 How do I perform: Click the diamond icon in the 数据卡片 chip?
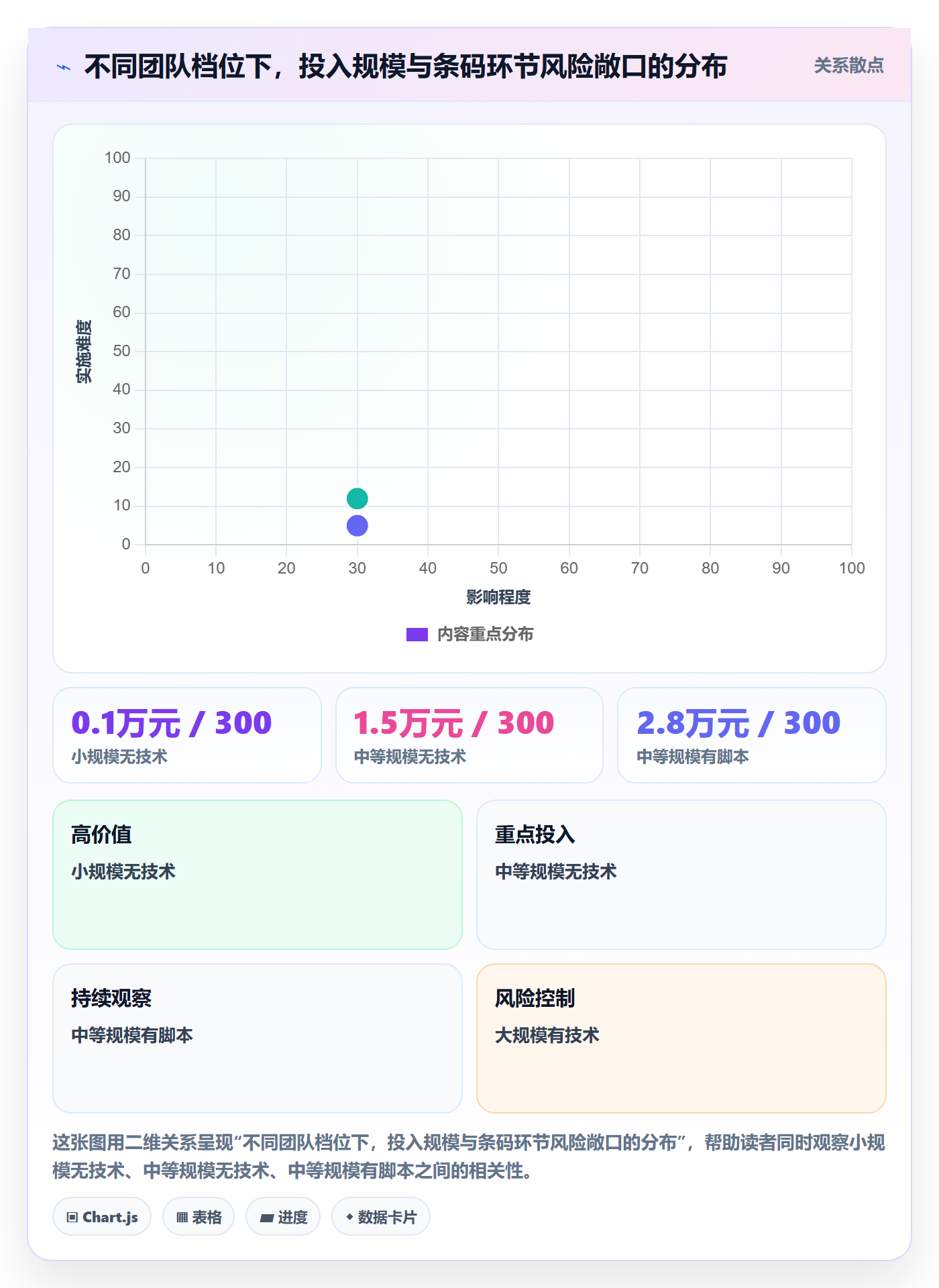point(349,1217)
